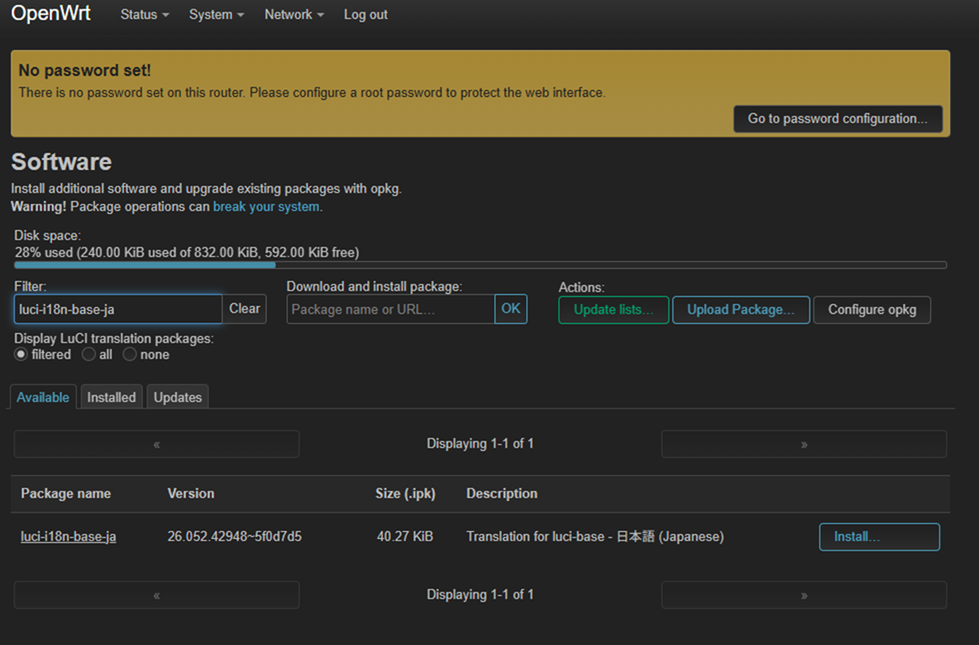This screenshot has height=645, width=979.
Task: Click the top 'Displaying 1-1 of 1' text
Action: coord(480,443)
